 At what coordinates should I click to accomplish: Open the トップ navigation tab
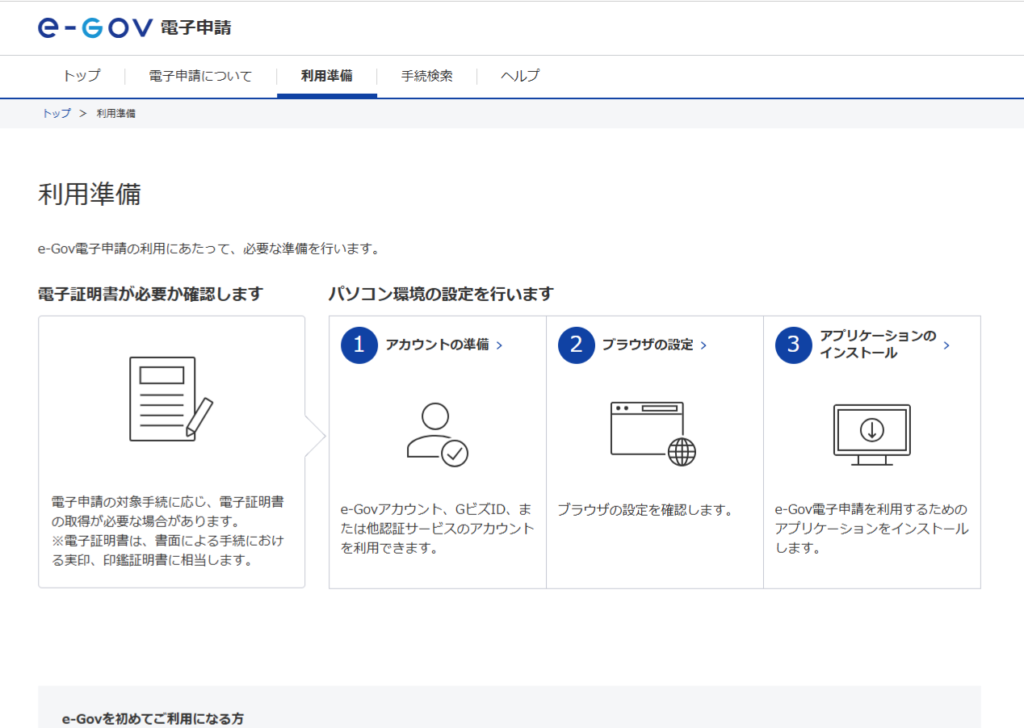81,76
